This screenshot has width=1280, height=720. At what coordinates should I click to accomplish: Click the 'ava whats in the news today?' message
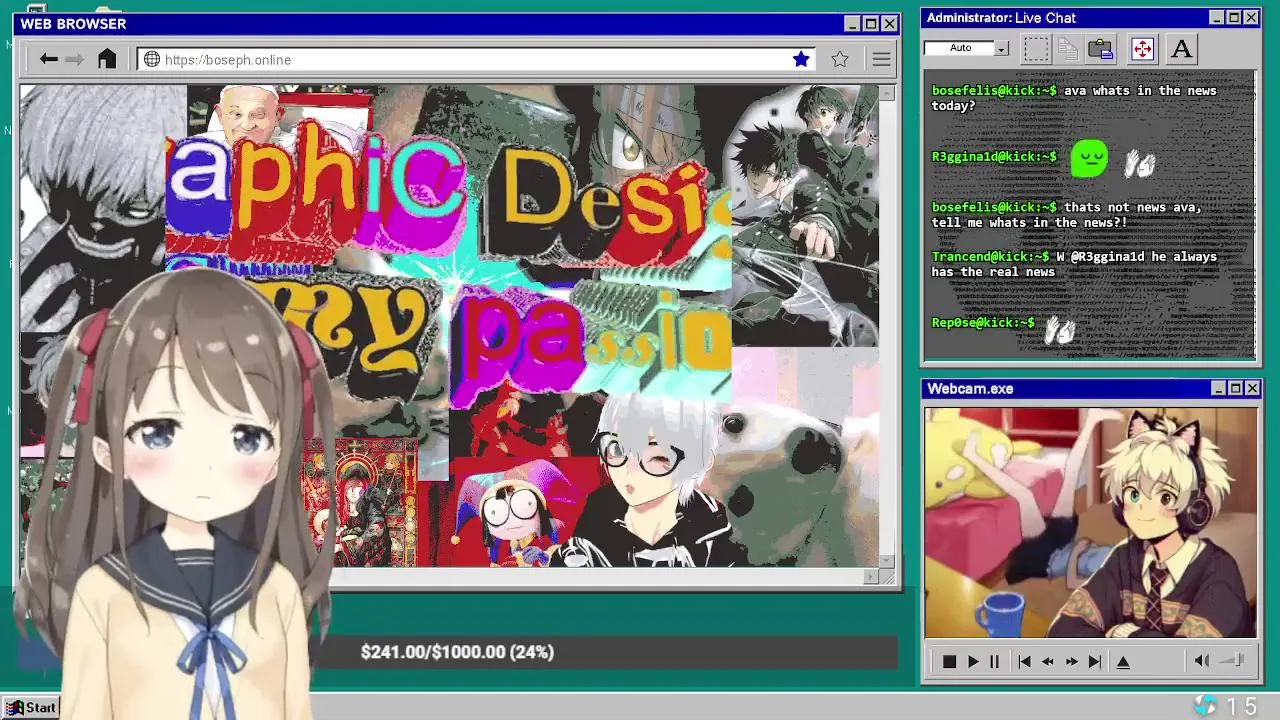pos(1074,98)
